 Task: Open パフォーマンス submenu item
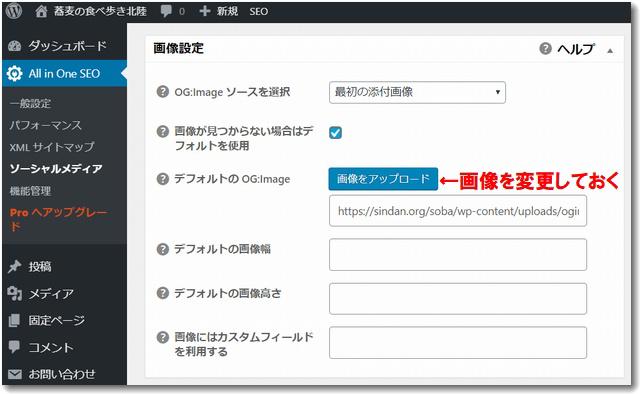click(45, 125)
